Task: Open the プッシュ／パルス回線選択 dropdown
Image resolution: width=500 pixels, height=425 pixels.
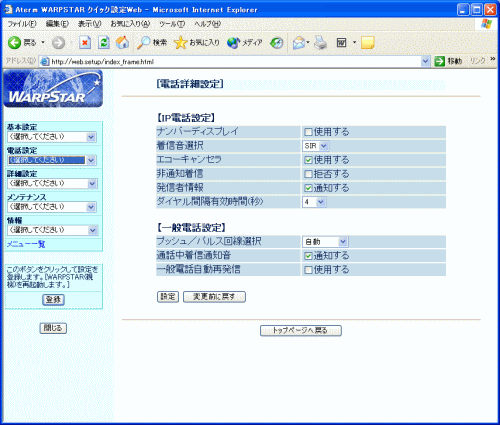Action: pyautogui.click(x=325, y=242)
